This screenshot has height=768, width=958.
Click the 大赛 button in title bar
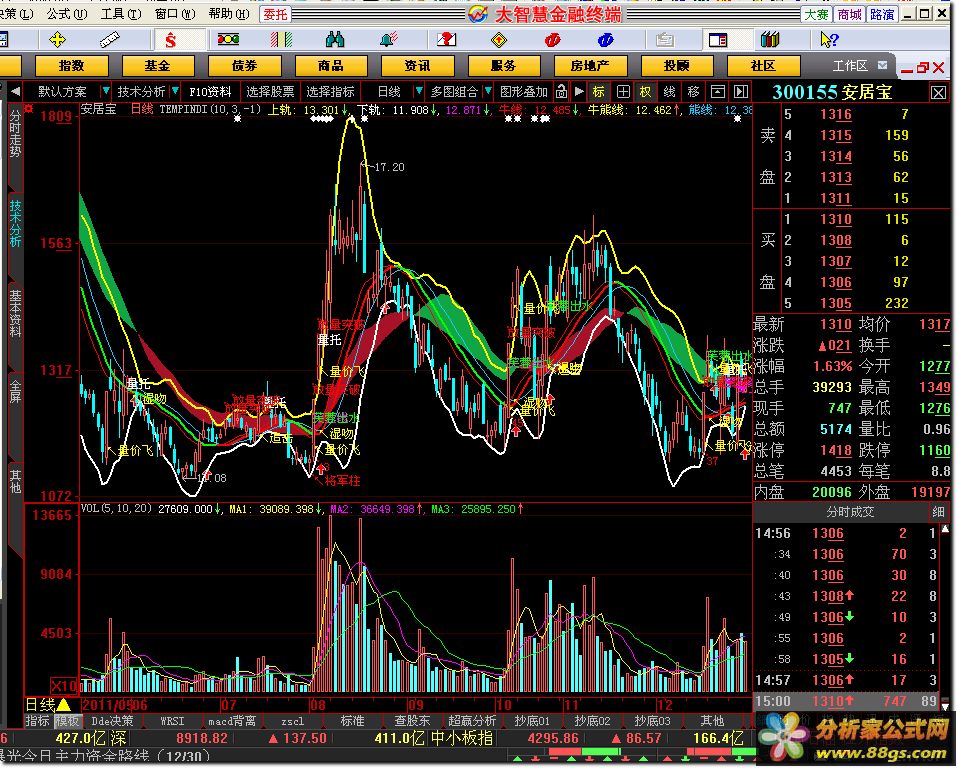point(817,14)
